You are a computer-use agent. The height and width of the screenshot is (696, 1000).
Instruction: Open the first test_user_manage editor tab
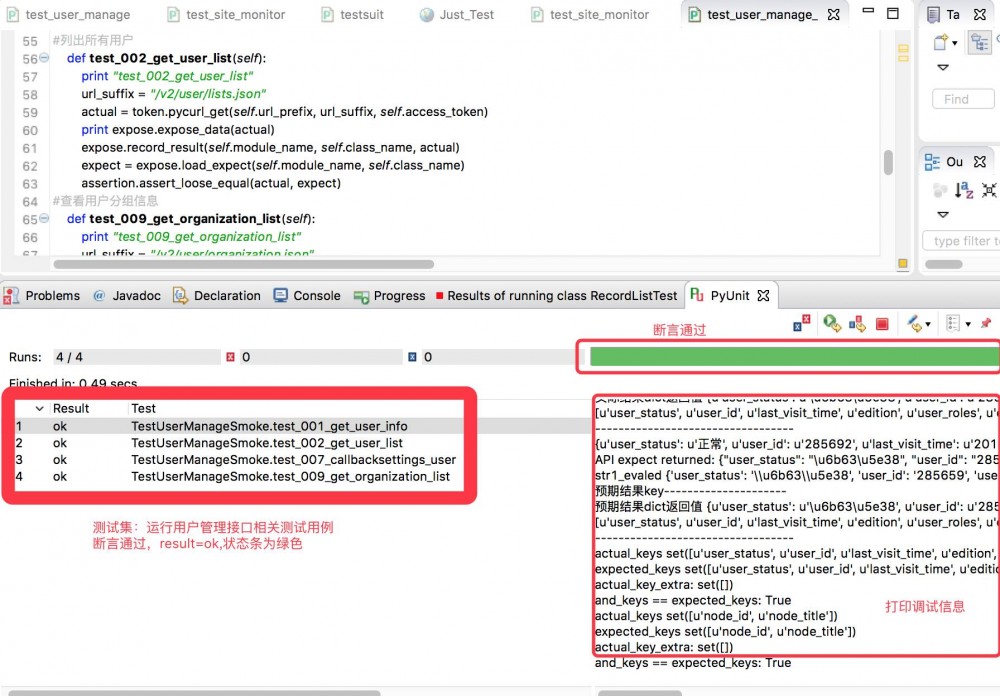pyautogui.click(x=68, y=14)
